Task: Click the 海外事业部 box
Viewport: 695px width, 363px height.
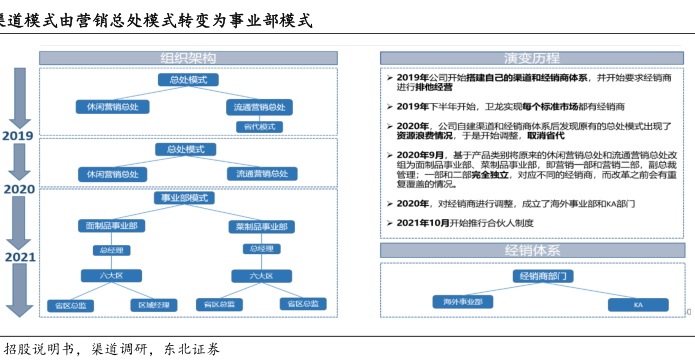Action: click(x=463, y=302)
